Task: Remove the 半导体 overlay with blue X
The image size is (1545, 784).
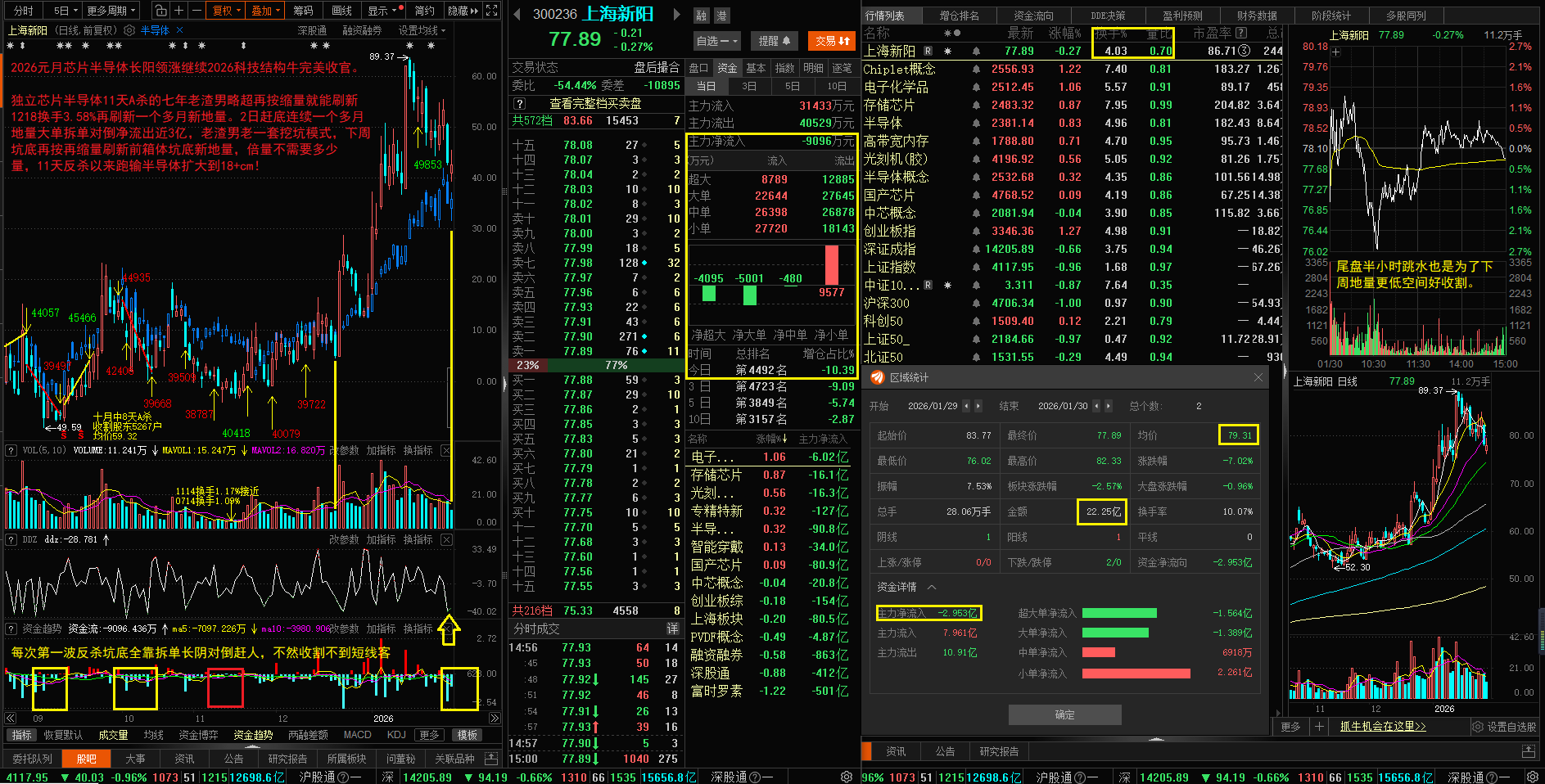Action: (178, 30)
